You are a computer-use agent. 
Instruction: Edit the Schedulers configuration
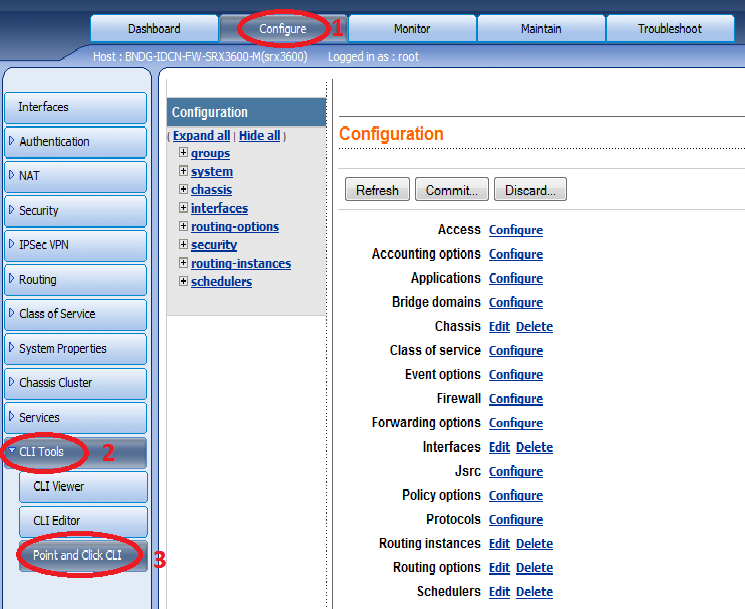click(x=499, y=592)
